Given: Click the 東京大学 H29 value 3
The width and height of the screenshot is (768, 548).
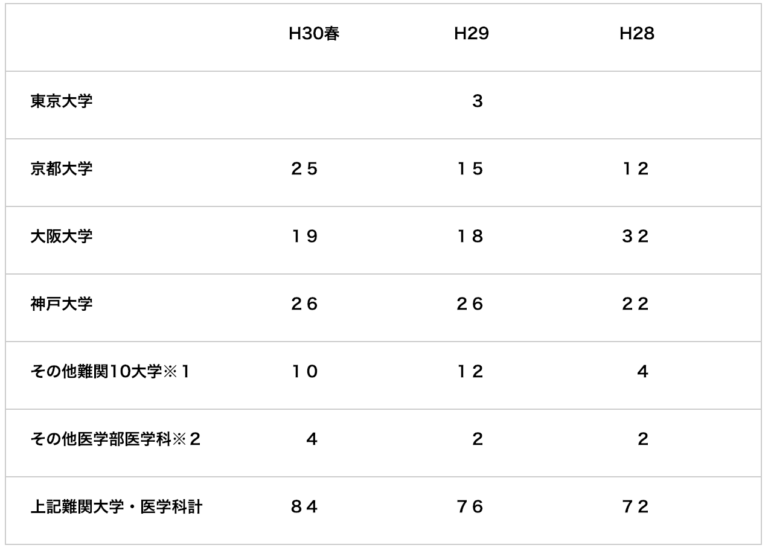Looking at the screenshot, I should tap(478, 101).
